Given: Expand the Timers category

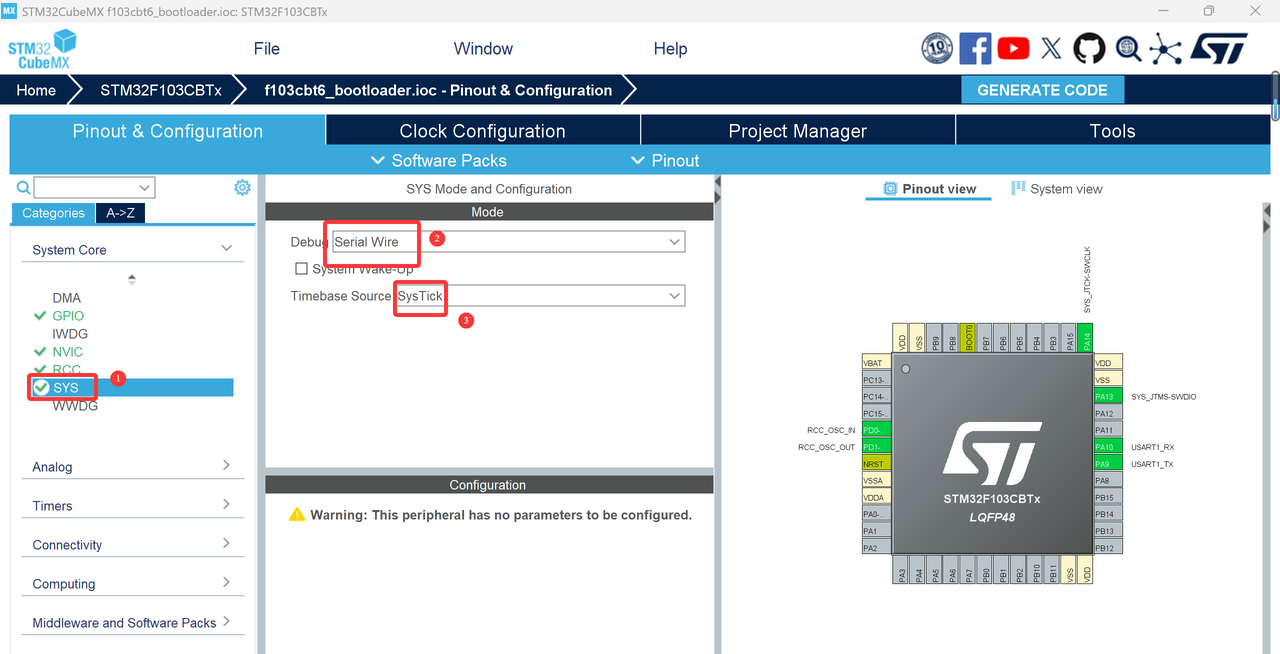Looking at the screenshot, I should [x=132, y=505].
